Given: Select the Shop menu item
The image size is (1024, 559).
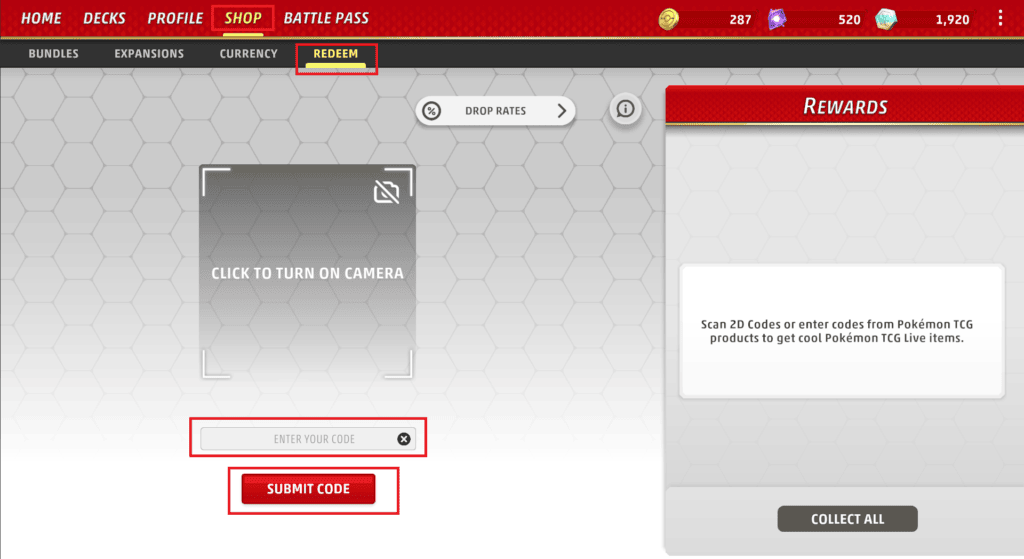Looking at the screenshot, I should click(243, 18).
